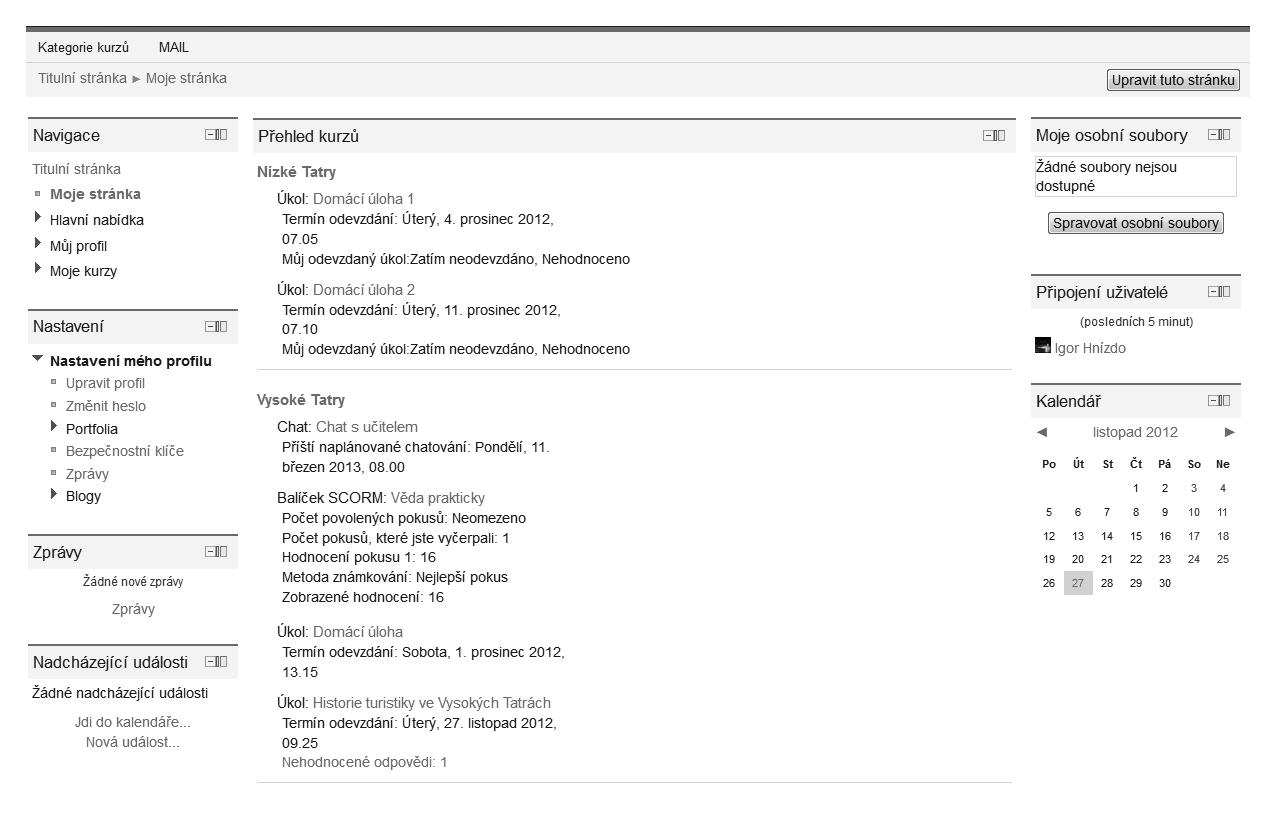
Task: Open the MAIL menu item
Action: tap(173, 47)
